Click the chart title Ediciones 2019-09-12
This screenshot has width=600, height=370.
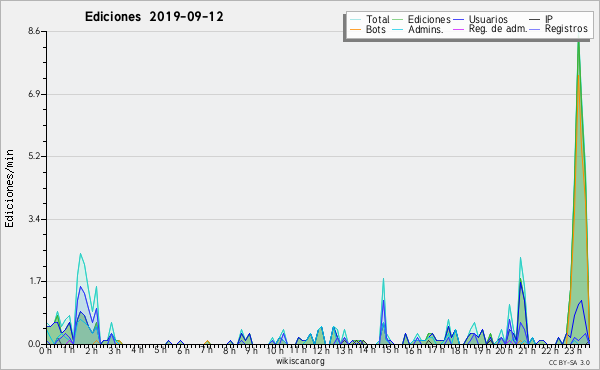click(x=154, y=17)
